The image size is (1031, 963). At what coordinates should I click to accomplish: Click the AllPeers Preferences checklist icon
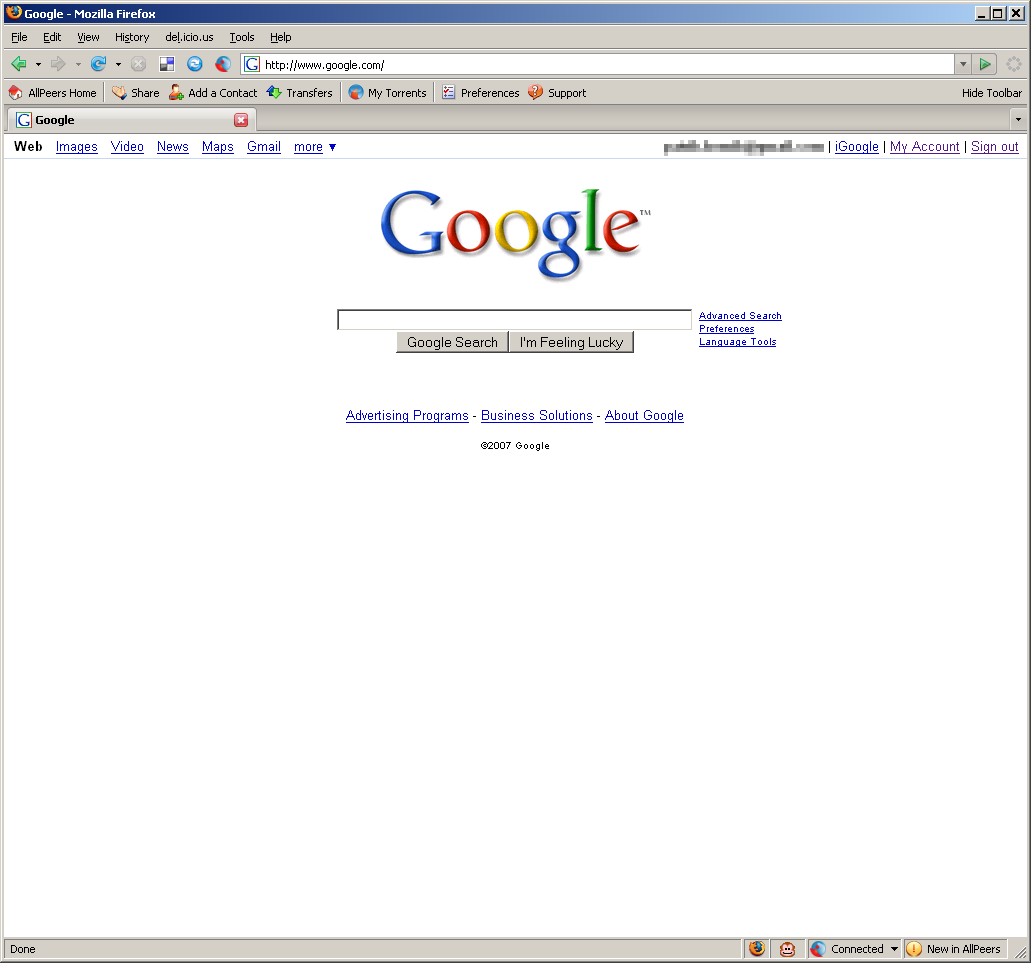click(x=448, y=93)
